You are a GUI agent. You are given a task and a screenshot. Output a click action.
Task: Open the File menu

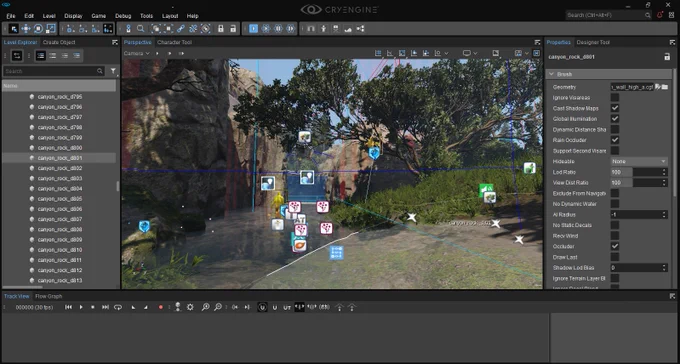click(x=11, y=16)
